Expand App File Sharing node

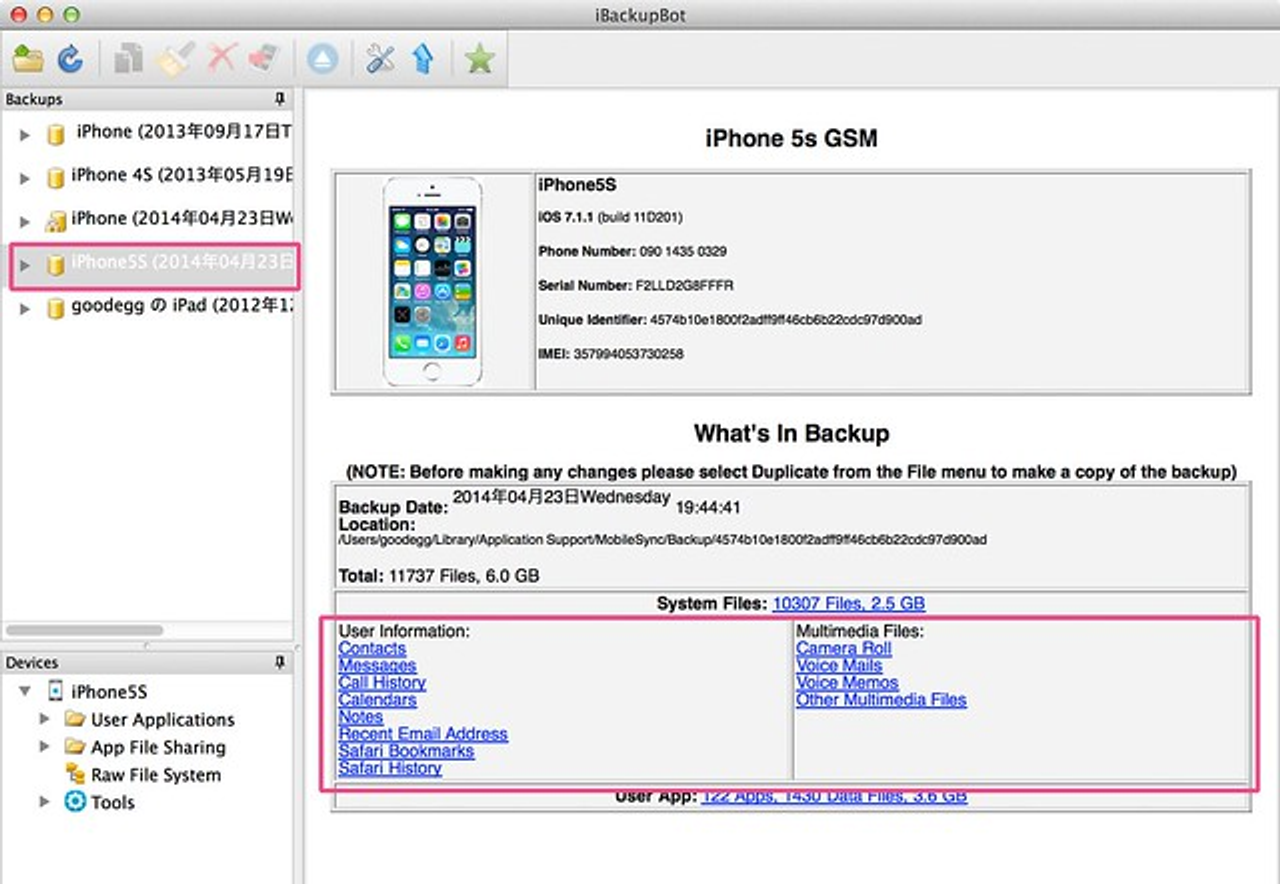coord(45,746)
